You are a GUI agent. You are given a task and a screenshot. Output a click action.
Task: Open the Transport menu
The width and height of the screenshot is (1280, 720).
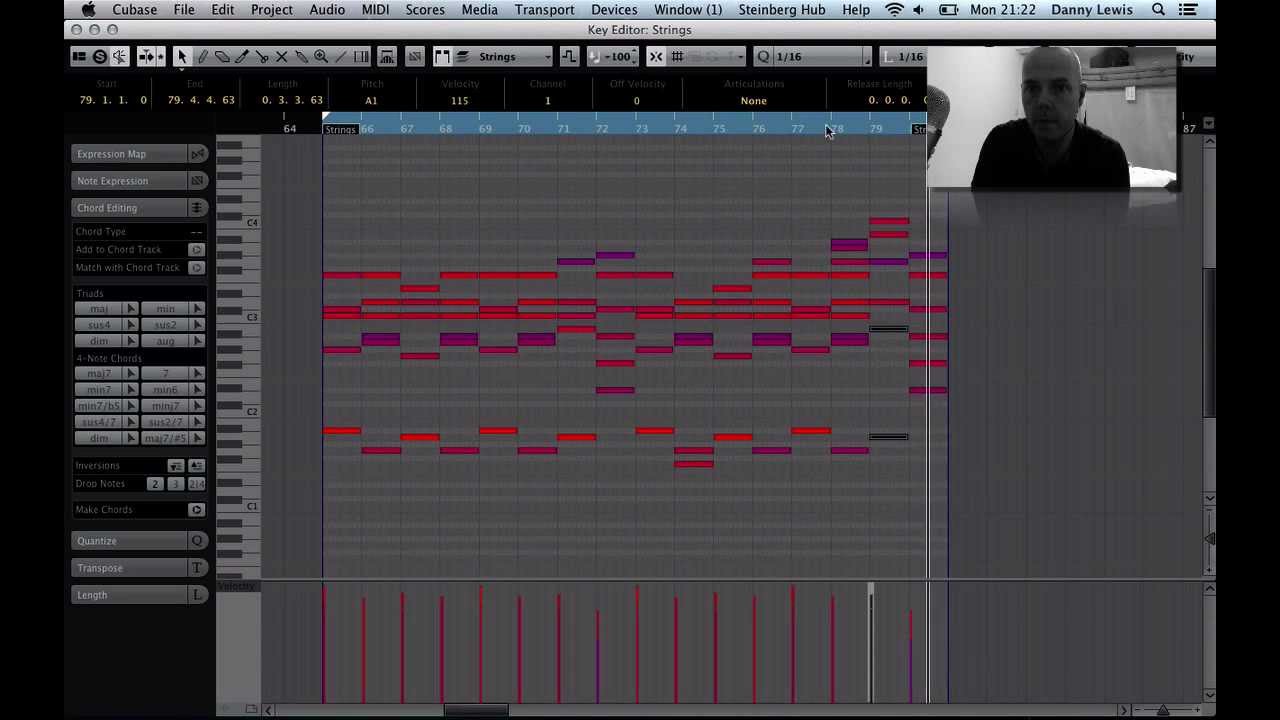544,10
